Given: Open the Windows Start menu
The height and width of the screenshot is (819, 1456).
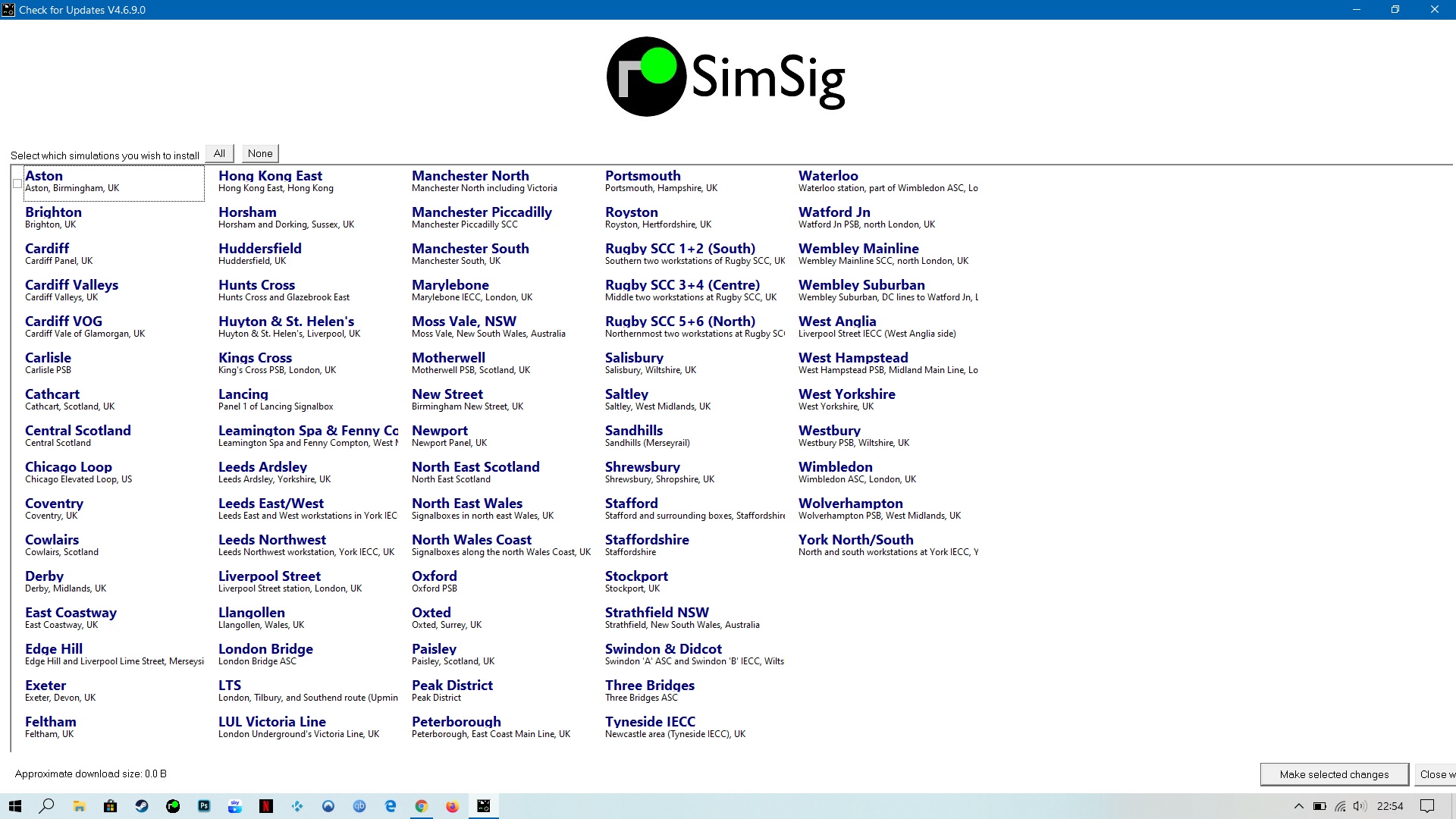Looking at the screenshot, I should (15, 806).
